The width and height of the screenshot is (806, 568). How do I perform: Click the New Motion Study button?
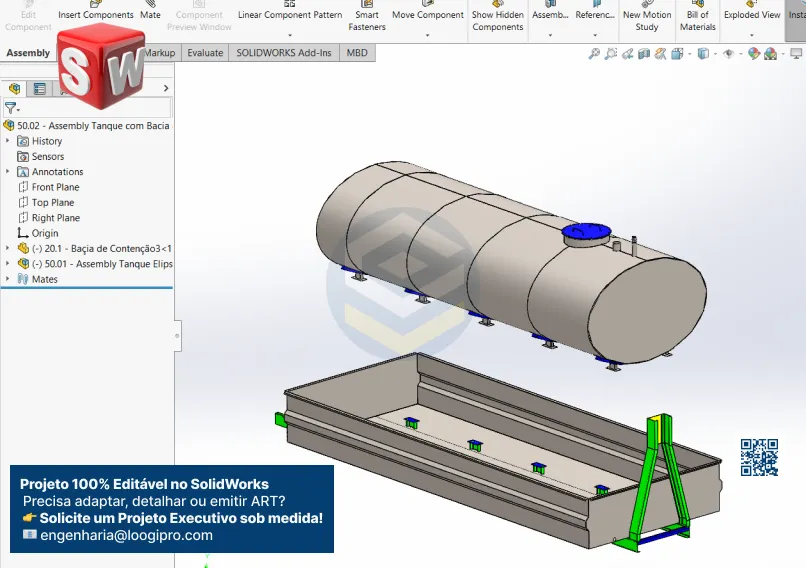pyautogui.click(x=646, y=20)
